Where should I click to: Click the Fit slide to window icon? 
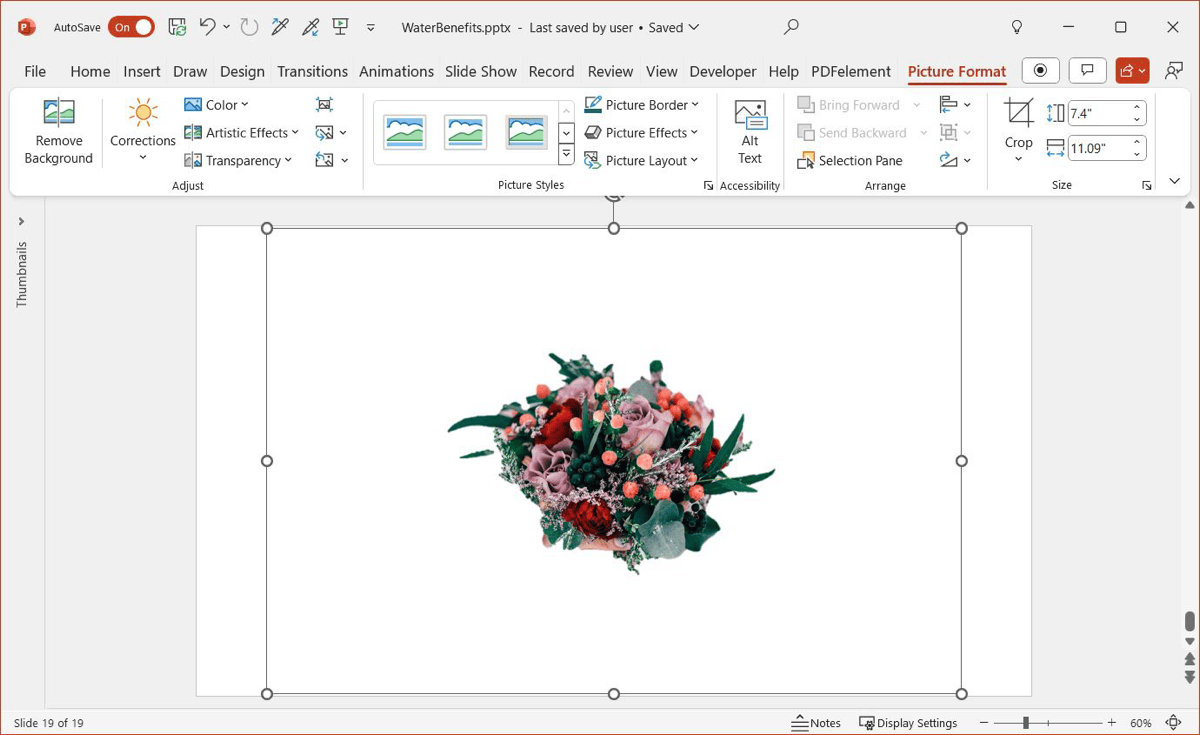[1174, 723]
